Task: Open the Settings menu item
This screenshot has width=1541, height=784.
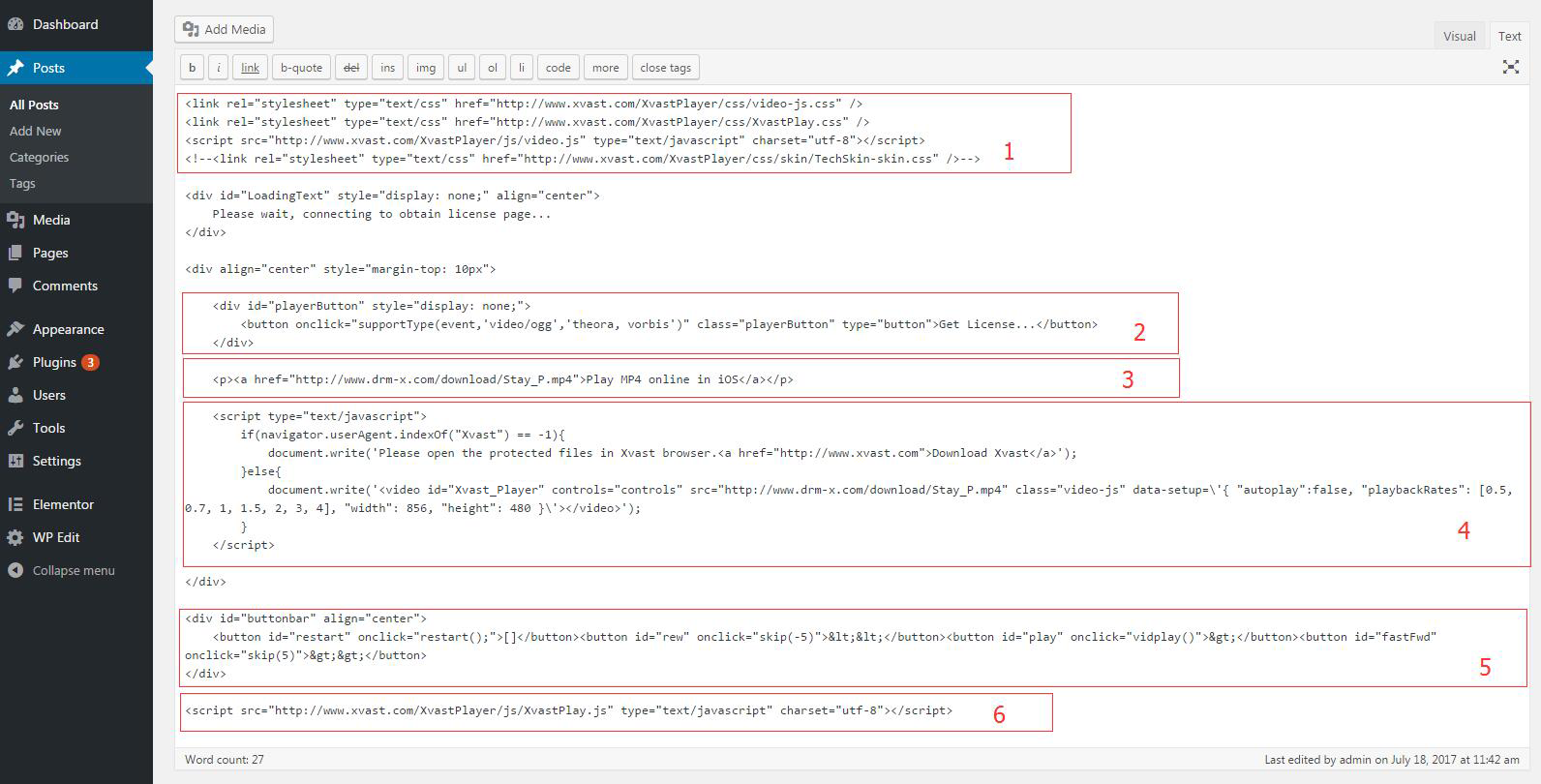Action: coord(76,461)
